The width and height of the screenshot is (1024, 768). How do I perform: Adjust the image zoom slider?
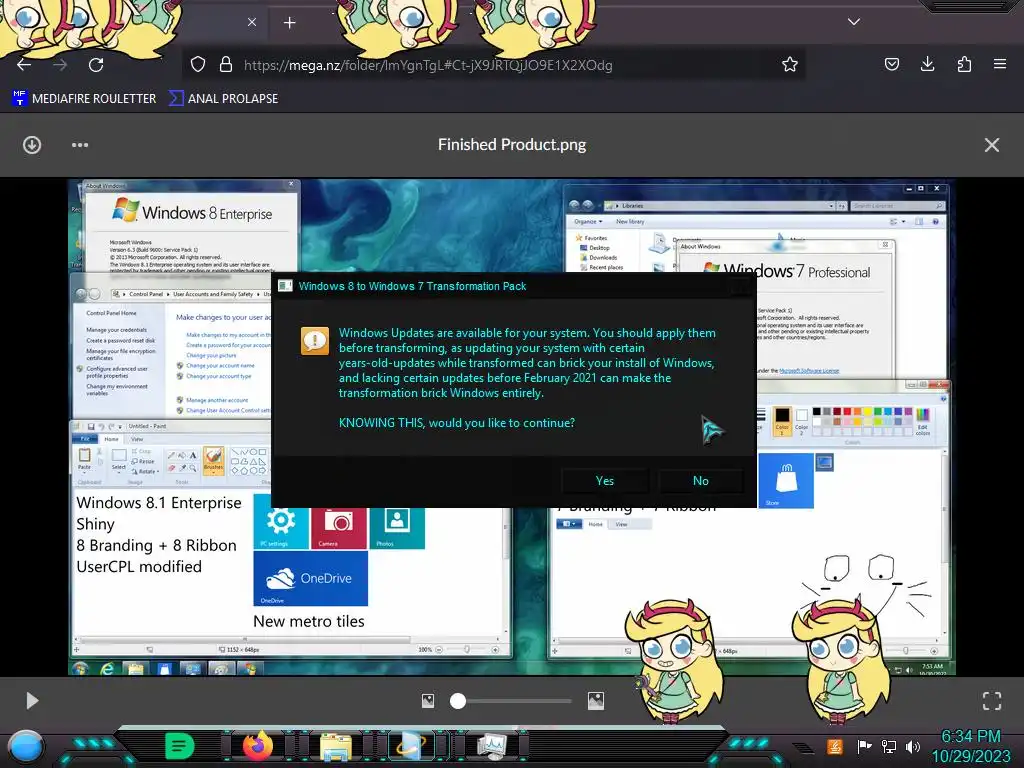click(x=458, y=701)
